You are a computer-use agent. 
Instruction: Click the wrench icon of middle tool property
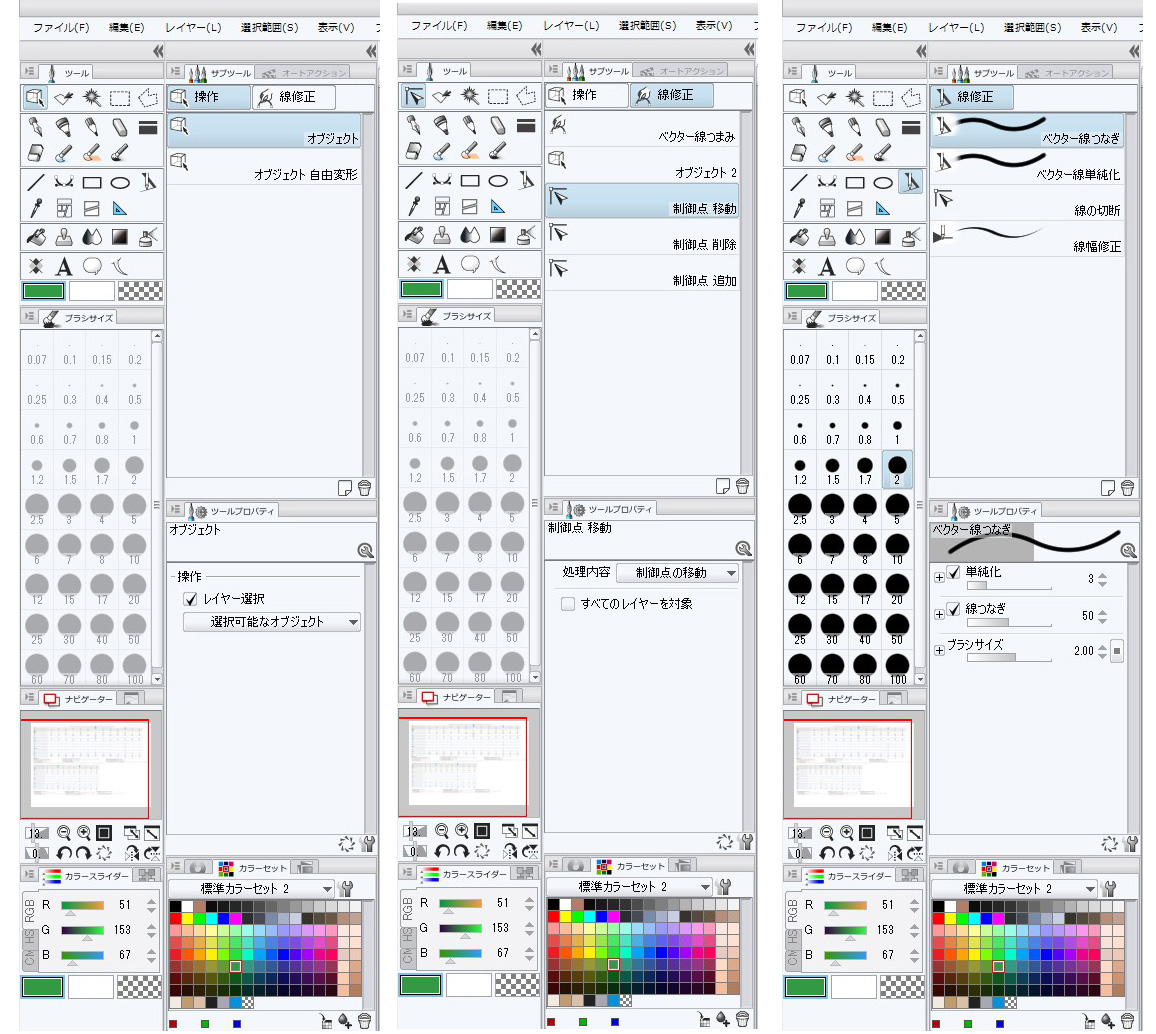pos(745,842)
